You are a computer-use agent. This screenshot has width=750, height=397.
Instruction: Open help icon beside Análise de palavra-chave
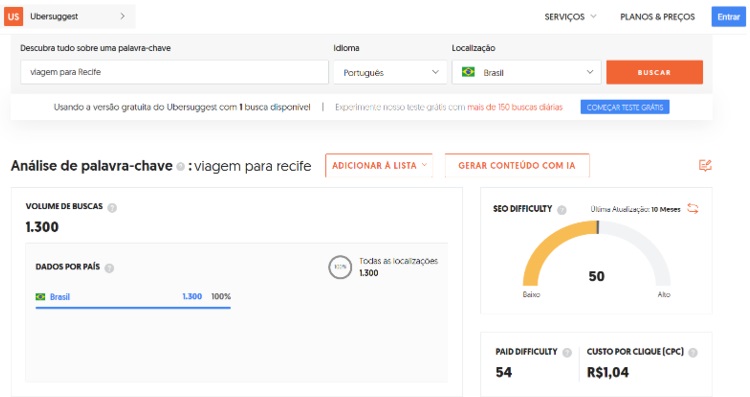click(180, 166)
